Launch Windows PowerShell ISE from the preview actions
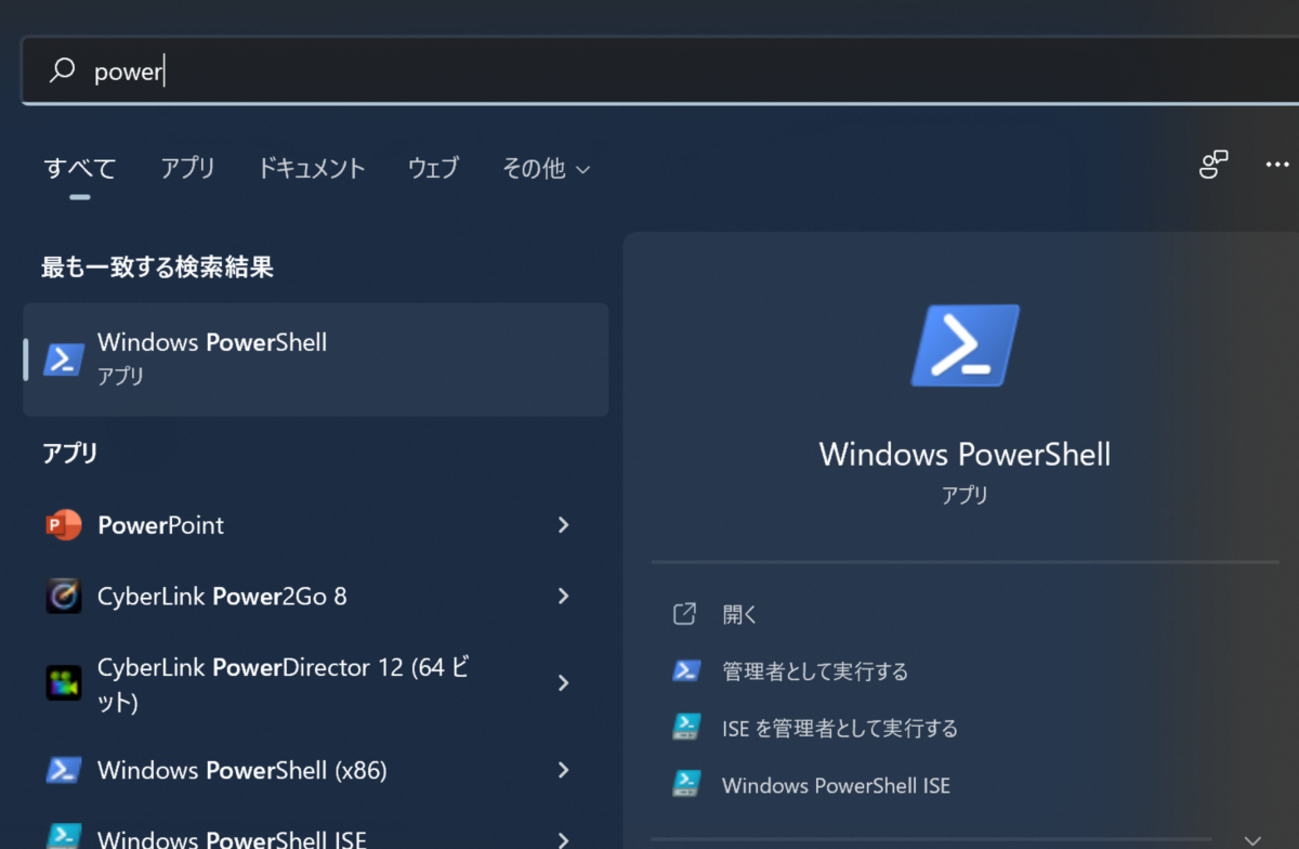Image resolution: width=1299 pixels, height=849 pixels. pyautogui.click(x=836, y=785)
